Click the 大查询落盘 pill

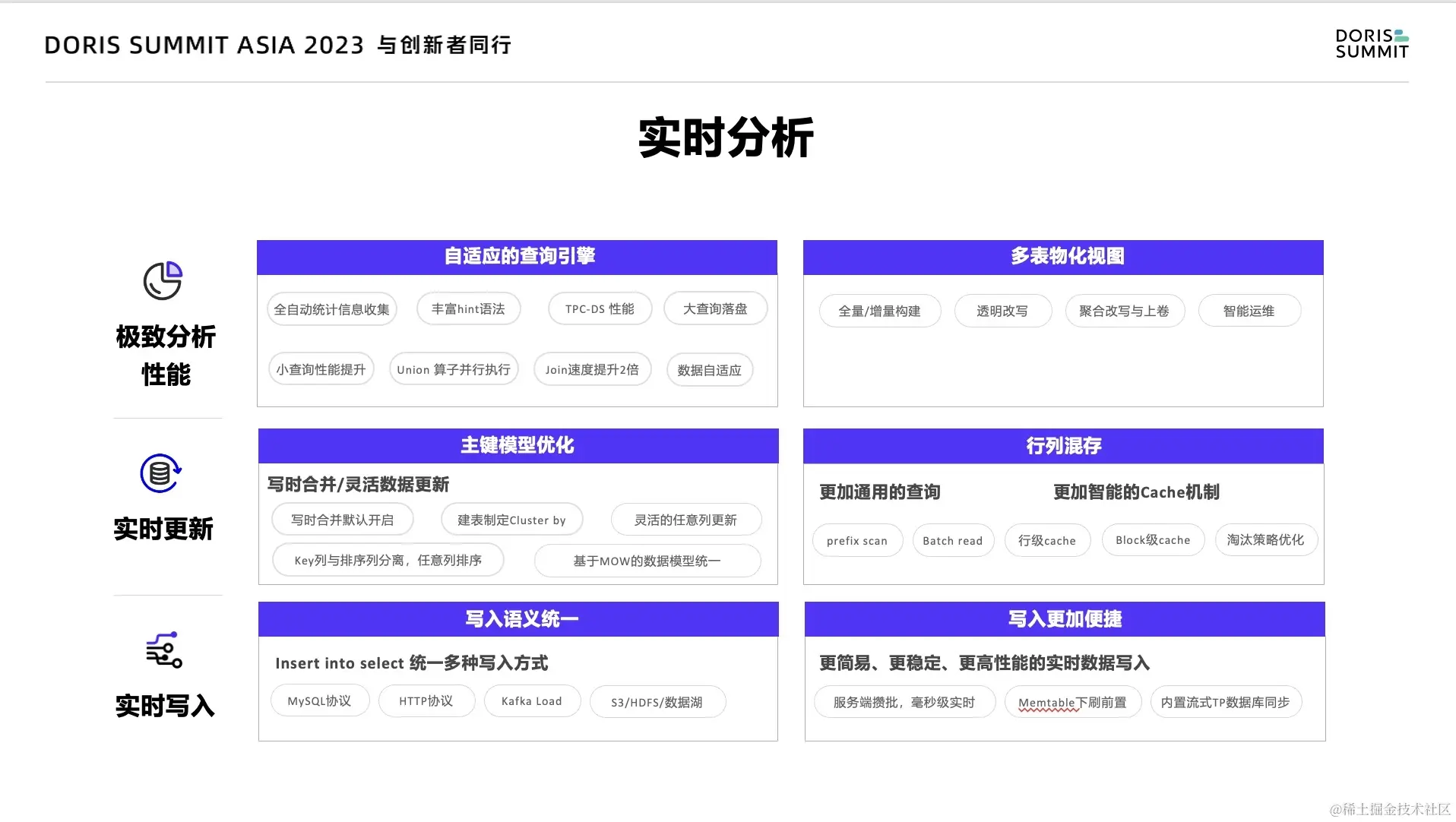tap(715, 308)
